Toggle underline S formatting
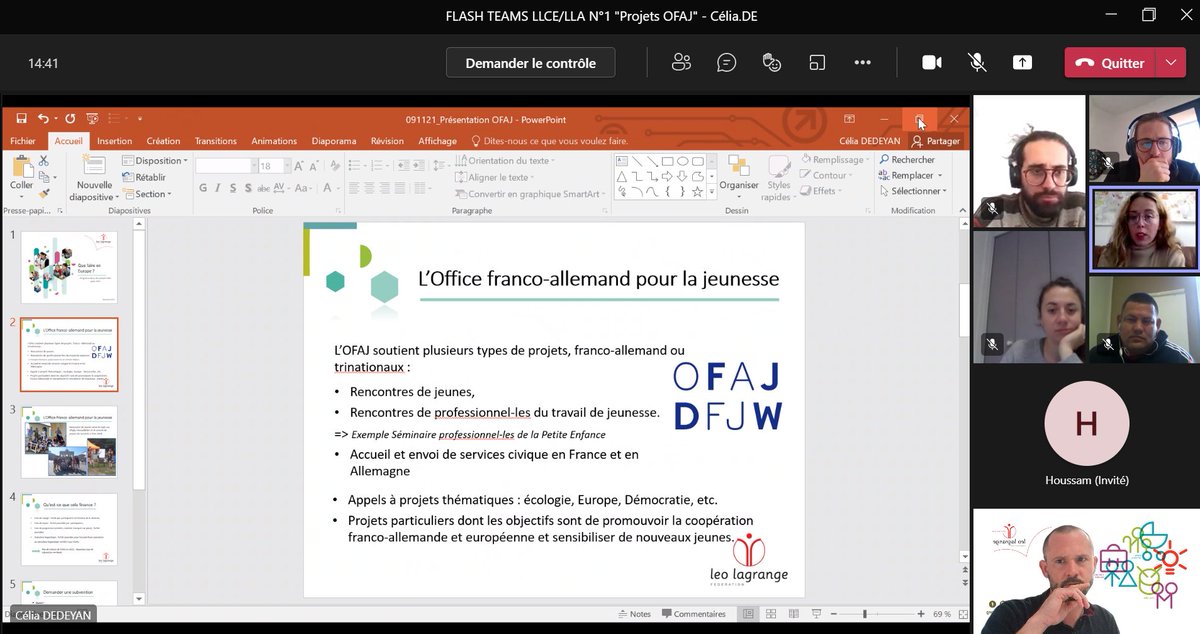This screenshot has height=634, width=1200. pos(233,188)
